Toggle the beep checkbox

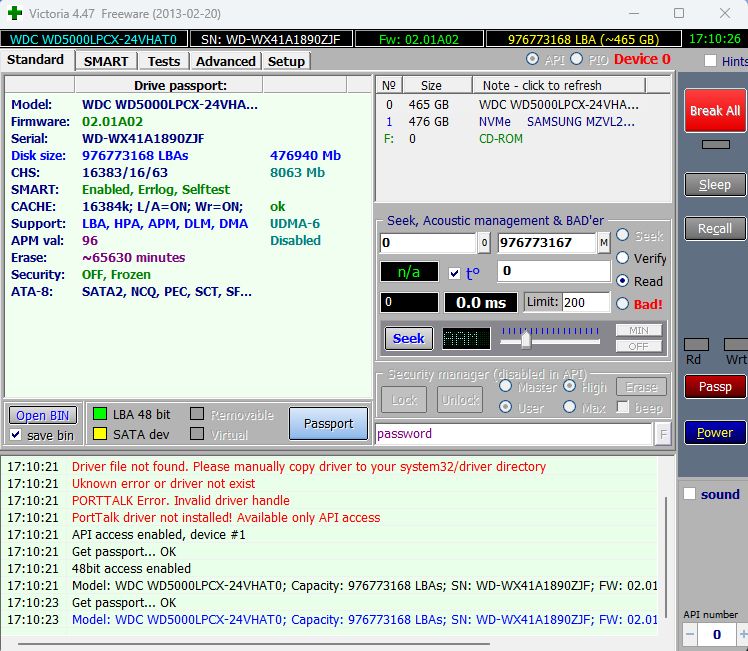tap(623, 407)
